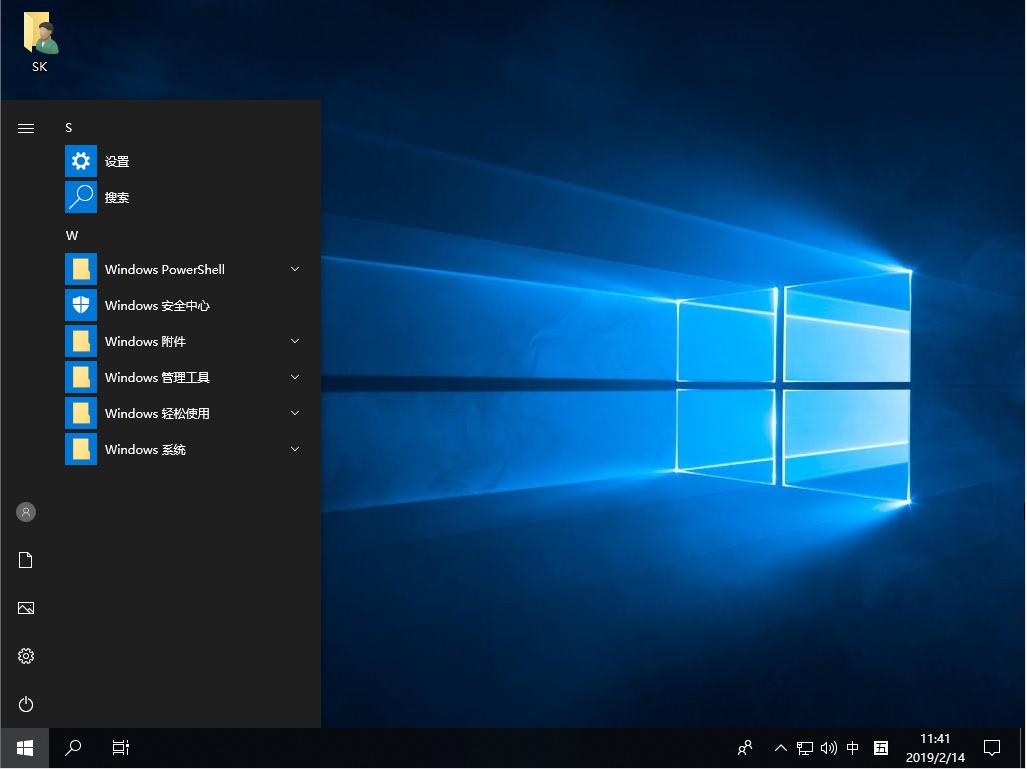Click the Start button on the taskbar
Viewport: 1027px width, 769px height.
pos(23,748)
